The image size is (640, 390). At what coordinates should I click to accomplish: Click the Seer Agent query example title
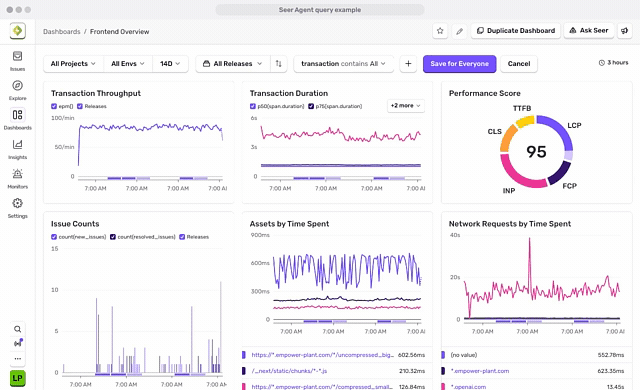(320, 10)
